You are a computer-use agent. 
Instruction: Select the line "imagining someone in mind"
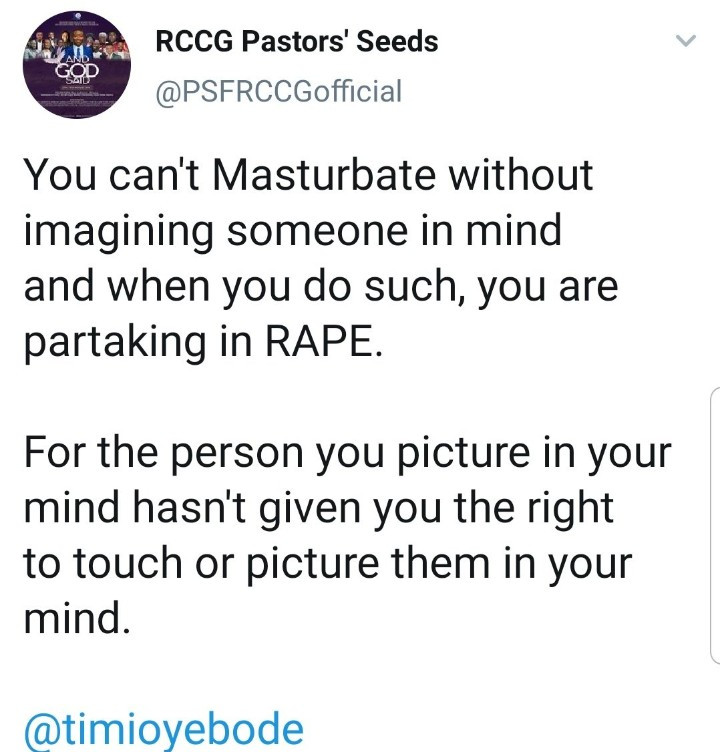point(292,231)
